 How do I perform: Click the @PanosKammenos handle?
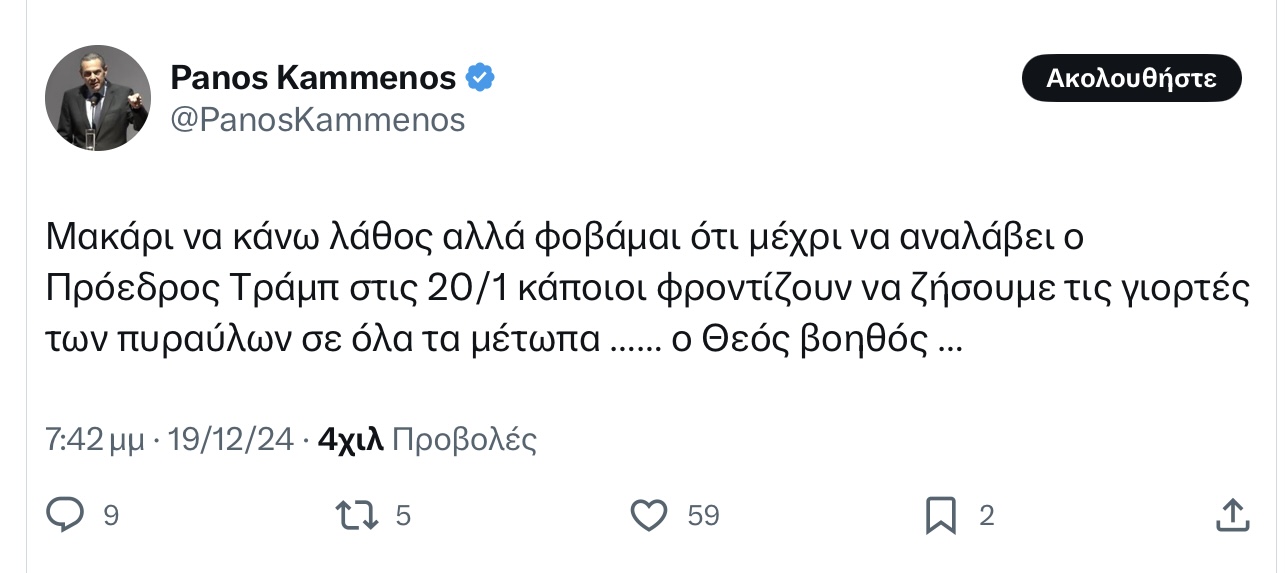pos(318,120)
